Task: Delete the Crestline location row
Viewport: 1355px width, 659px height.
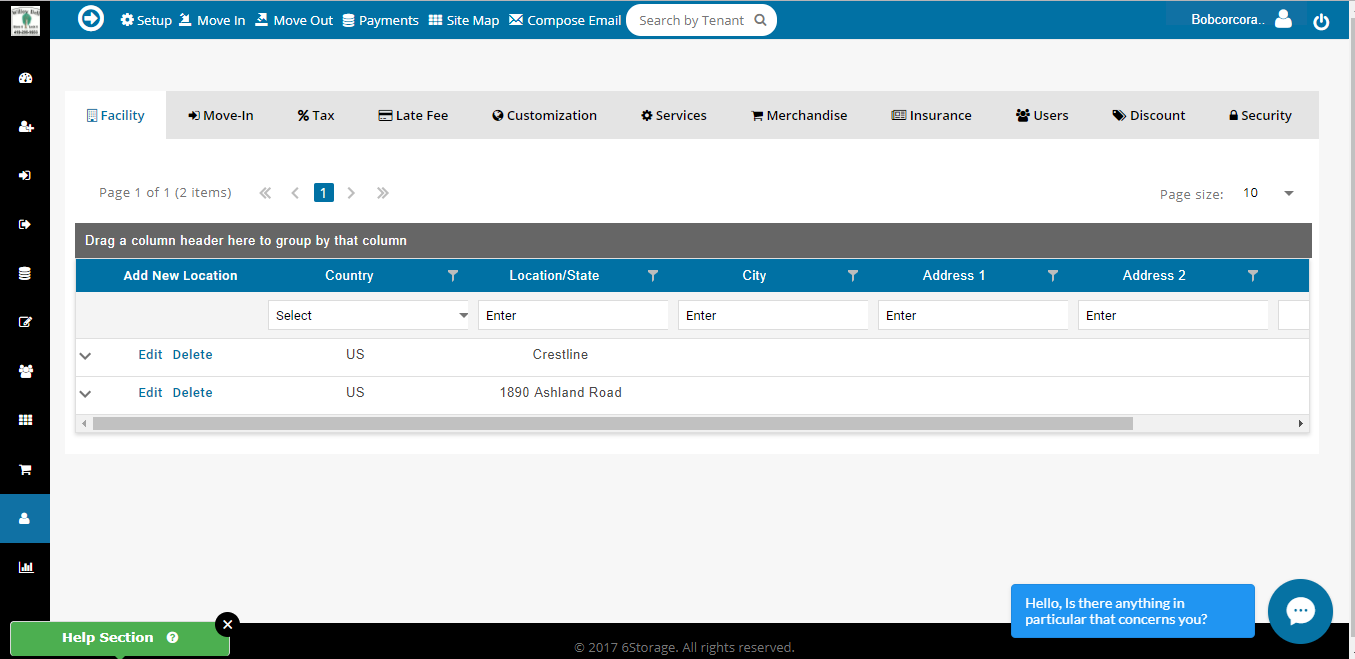Action: coord(192,355)
